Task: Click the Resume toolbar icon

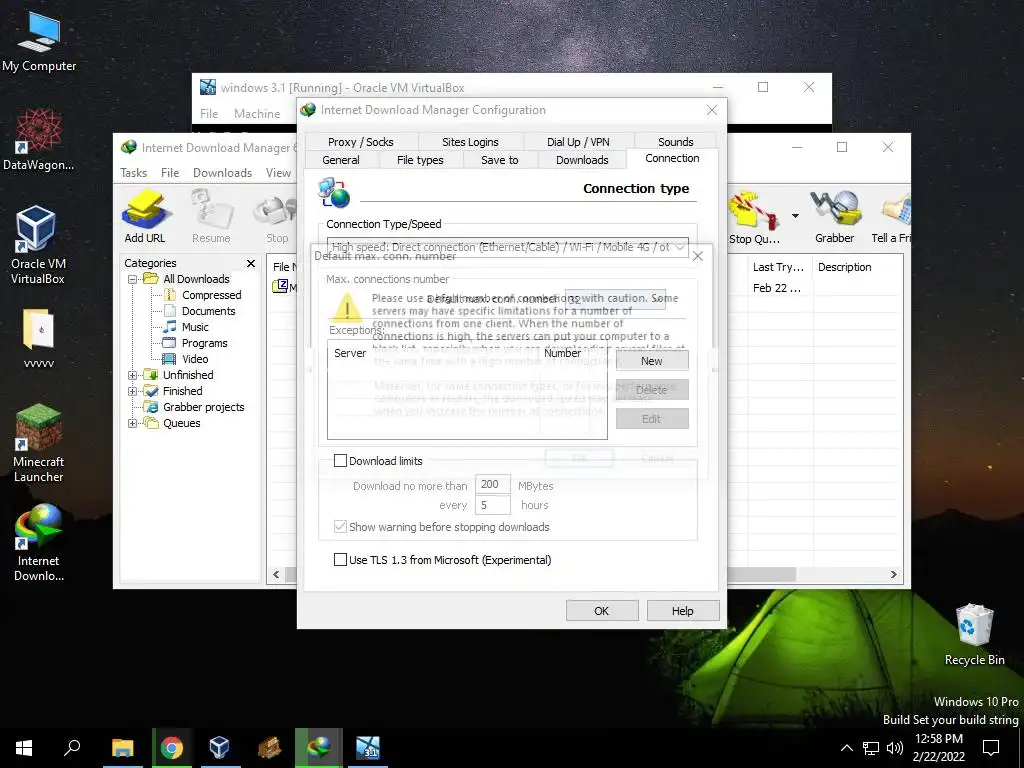Action: point(211,216)
